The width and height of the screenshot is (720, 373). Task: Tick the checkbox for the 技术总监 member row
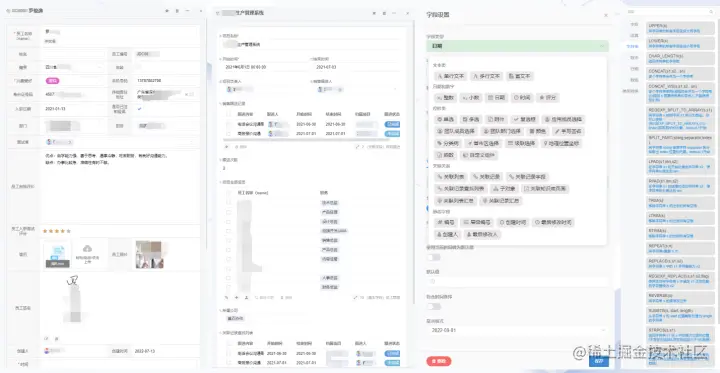pyautogui.click(x=229, y=203)
